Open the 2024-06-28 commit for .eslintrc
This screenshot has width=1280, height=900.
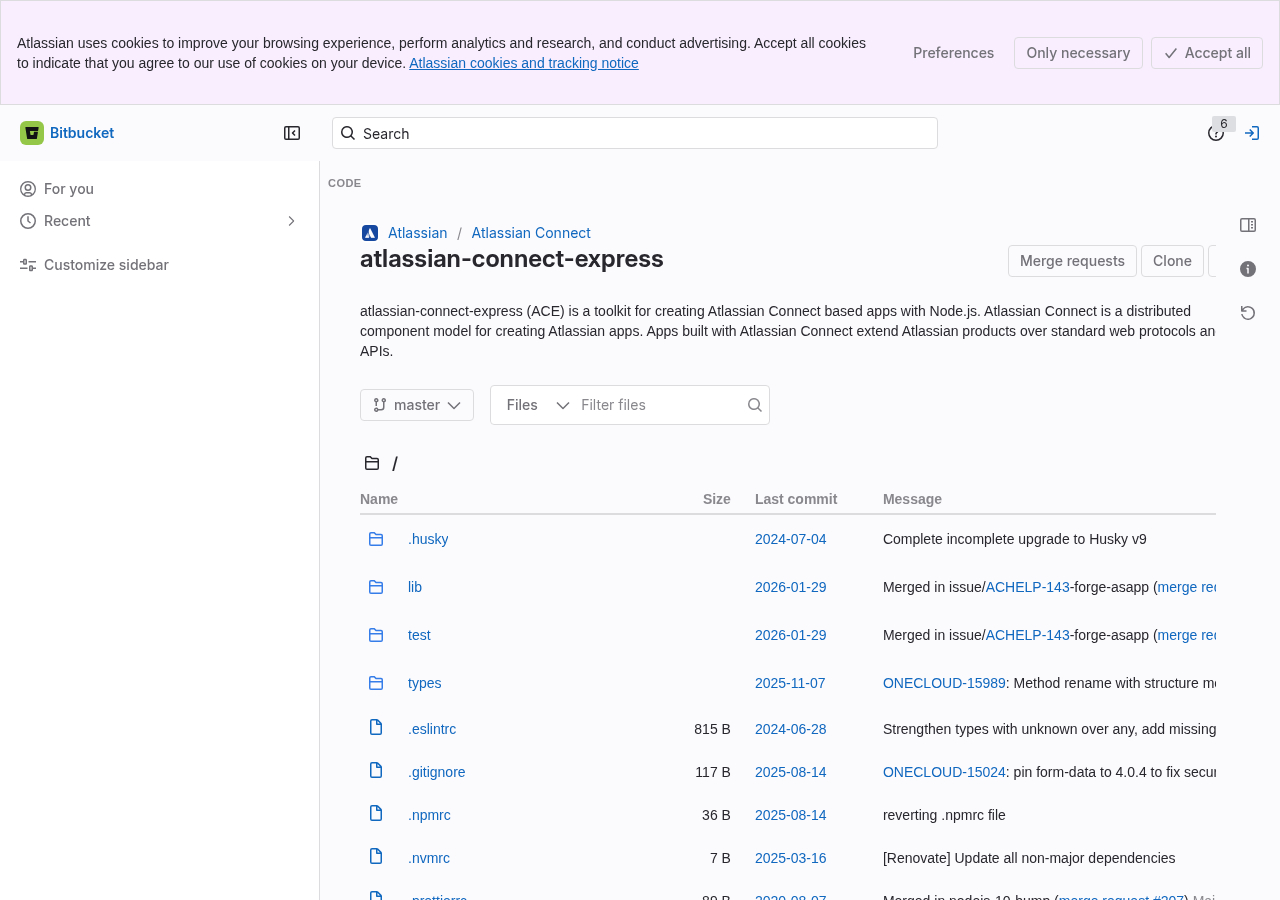[791, 729]
